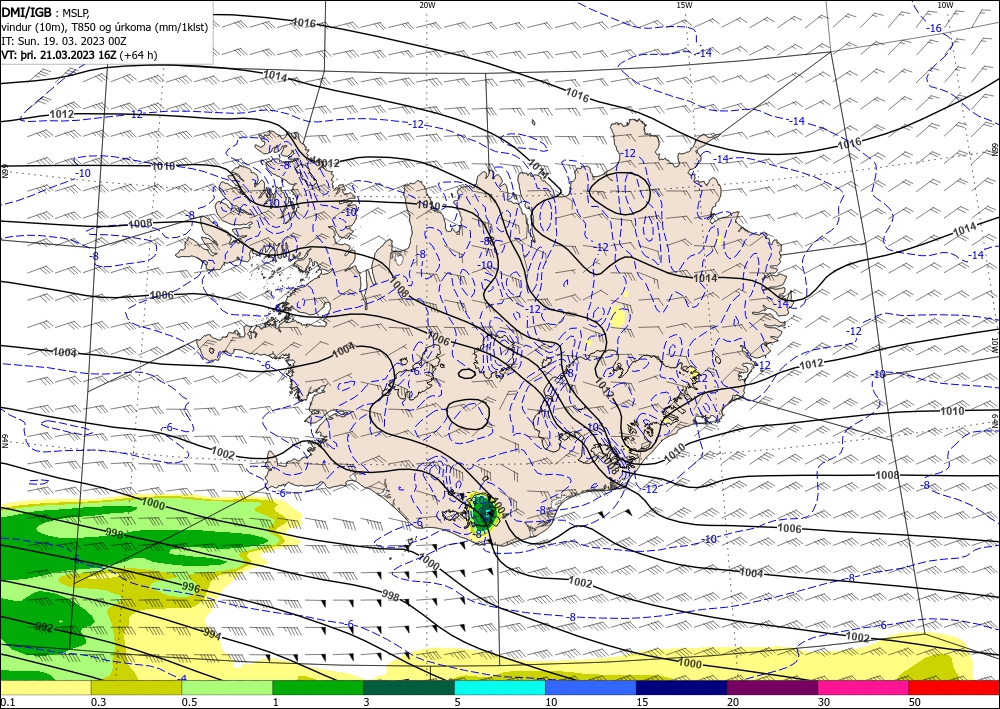Select the green 1–3 precipitation legend swatch
The height and width of the screenshot is (709, 1000).
pyautogui.click(x=318, y=688)
